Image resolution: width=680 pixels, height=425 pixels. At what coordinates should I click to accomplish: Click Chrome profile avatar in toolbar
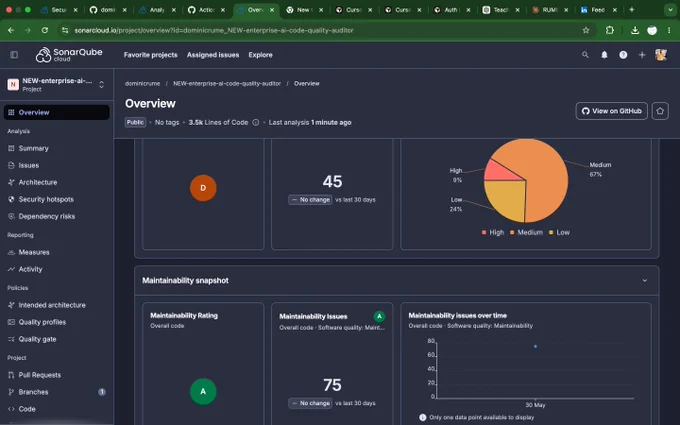(x=652, y=30)
